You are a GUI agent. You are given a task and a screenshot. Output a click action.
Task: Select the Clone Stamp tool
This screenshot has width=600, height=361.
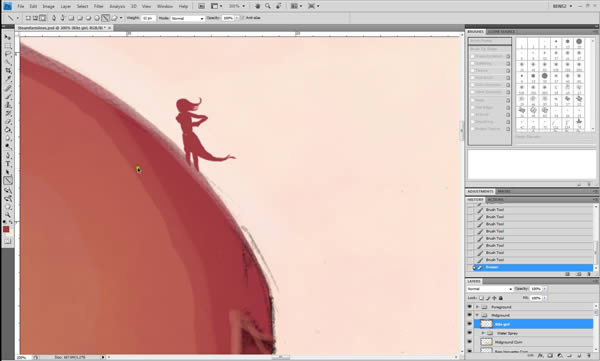[x=8, y=105]
